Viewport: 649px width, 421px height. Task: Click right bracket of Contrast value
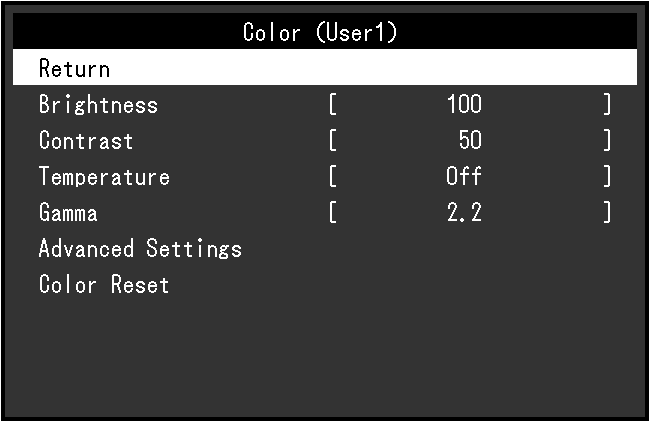coord(606,141)
